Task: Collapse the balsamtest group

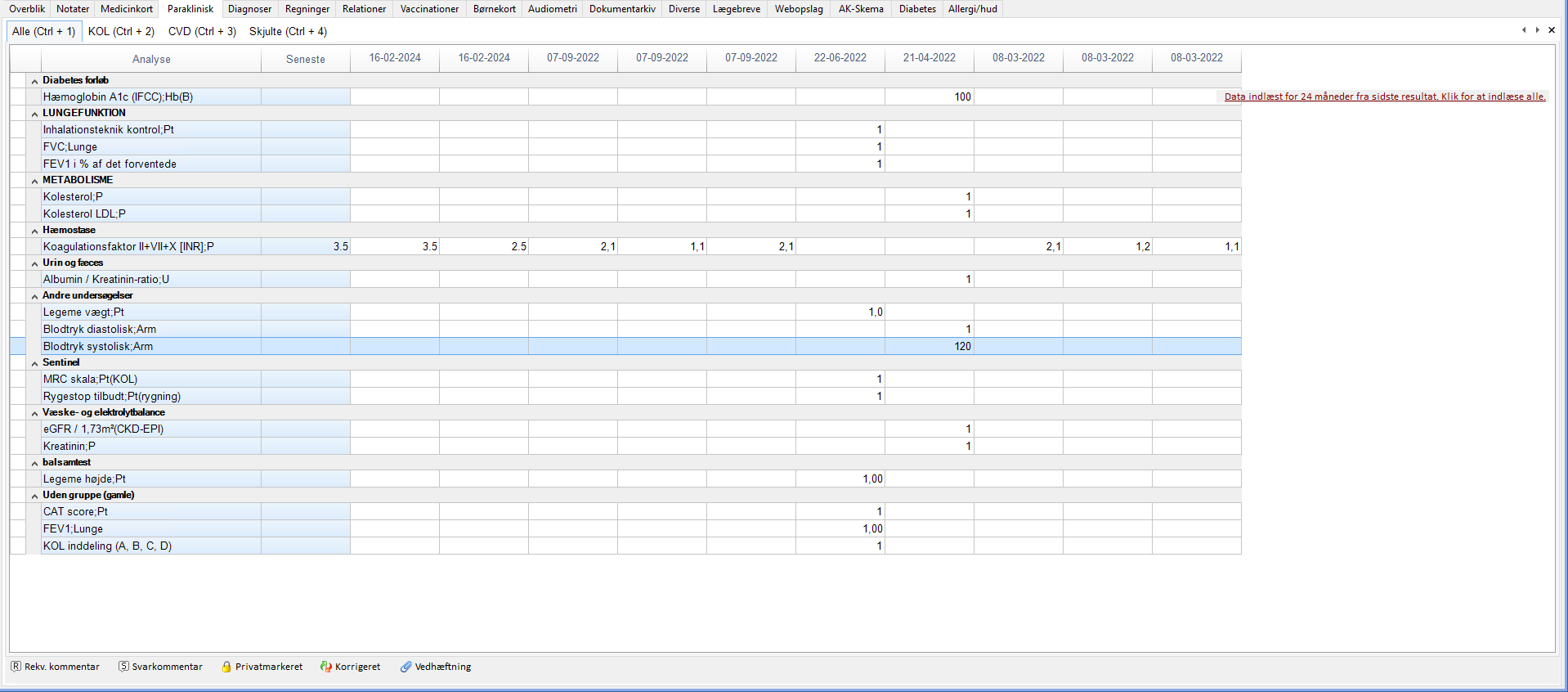Action: 34,463
